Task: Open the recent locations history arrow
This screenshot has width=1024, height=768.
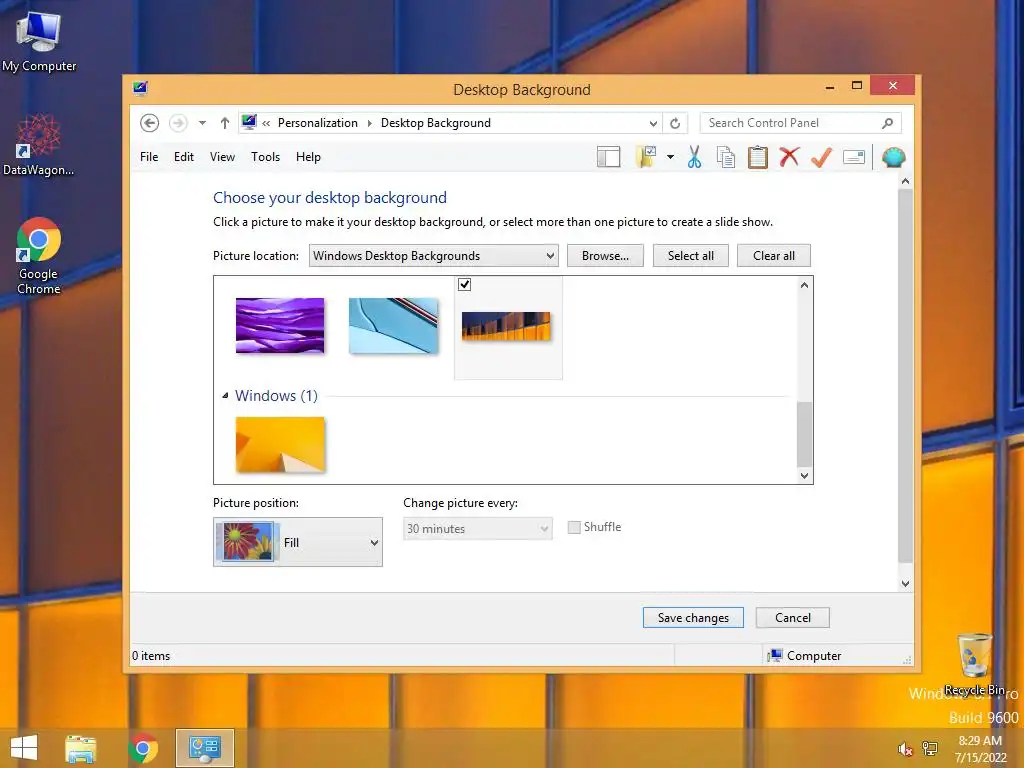Action: [x=202, y=123]
